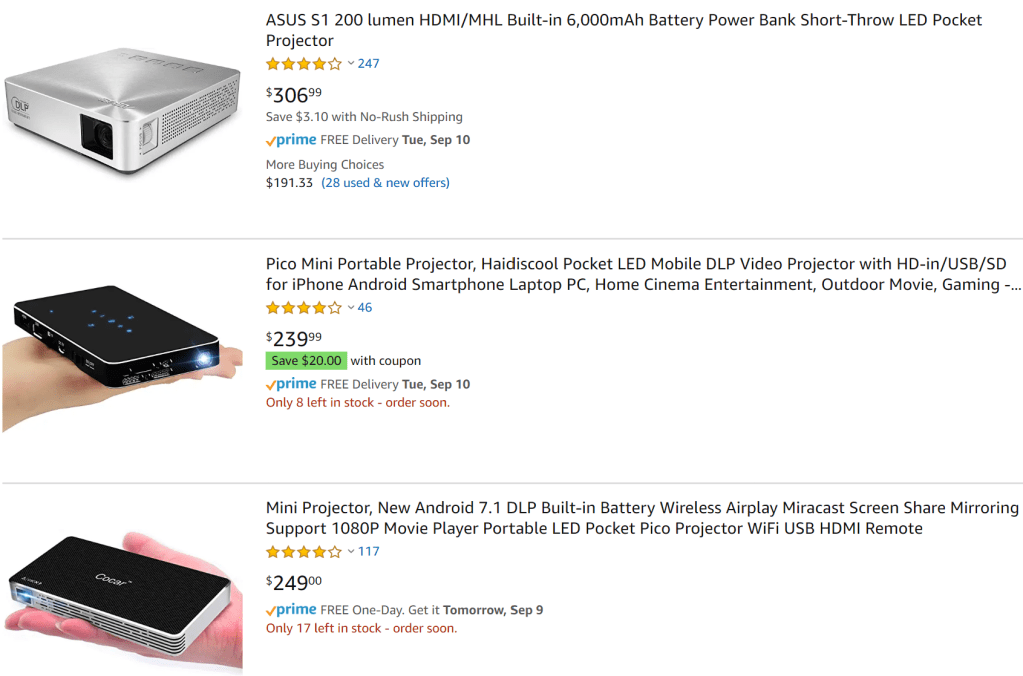
Task: Click the star rating of the Haidiscool projector
Action: point(303,308)
